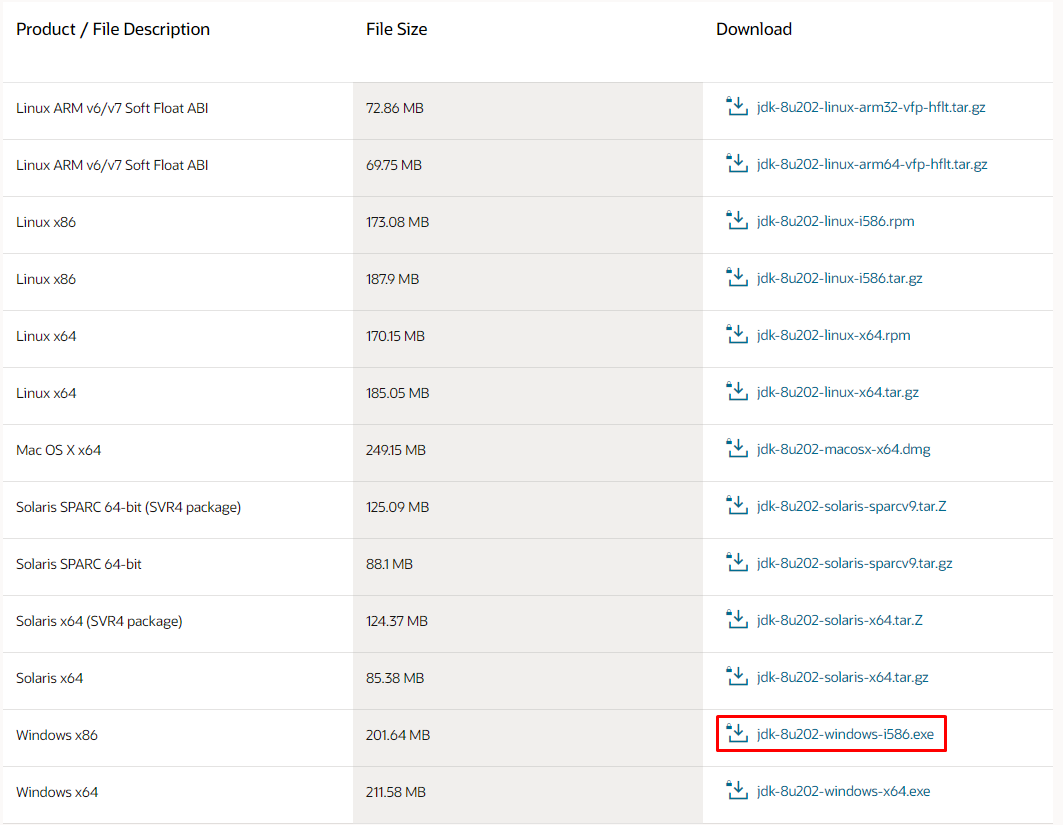1063x825 pixels.
Task: Select the 85.38 MB file size
Action: point(395,678)
